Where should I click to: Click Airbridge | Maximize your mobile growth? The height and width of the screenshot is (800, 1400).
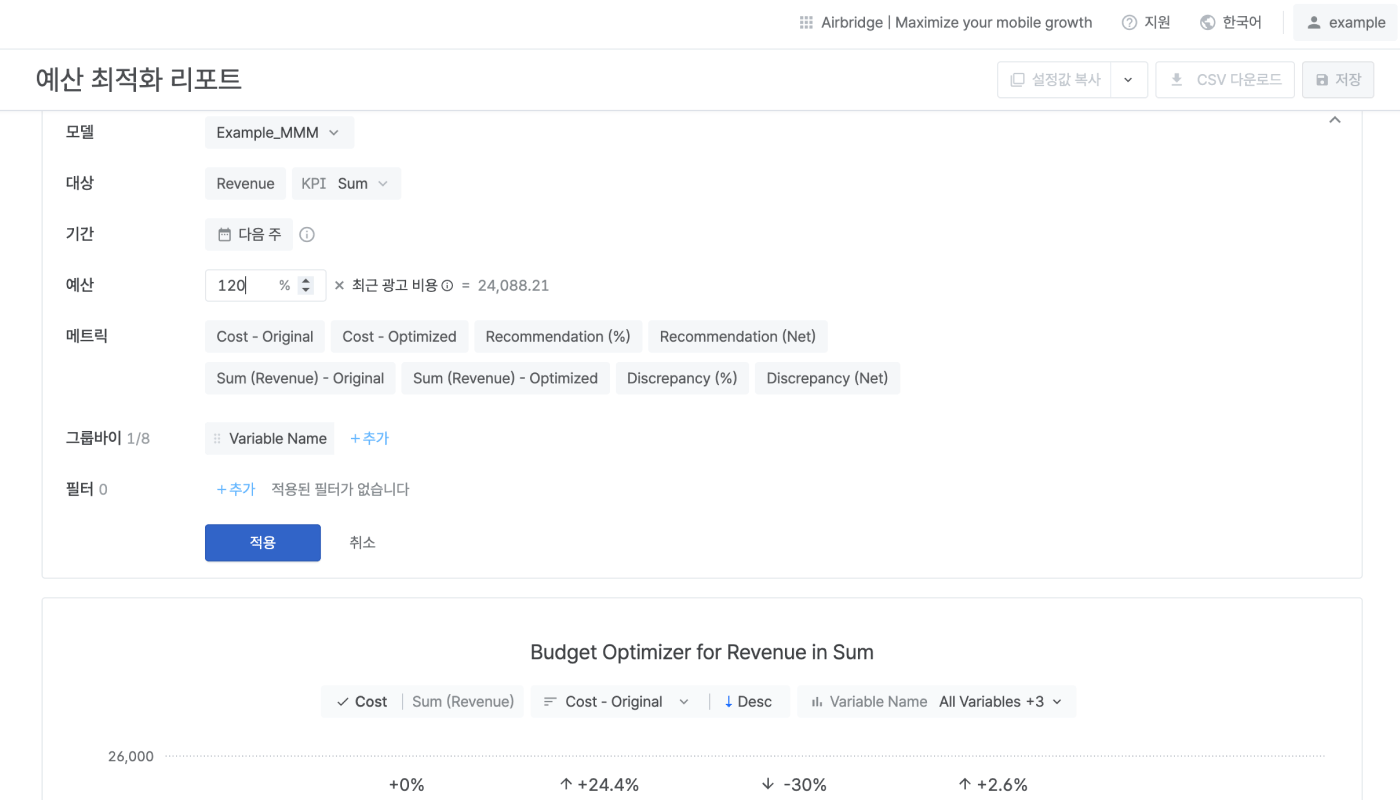[957, 22]
